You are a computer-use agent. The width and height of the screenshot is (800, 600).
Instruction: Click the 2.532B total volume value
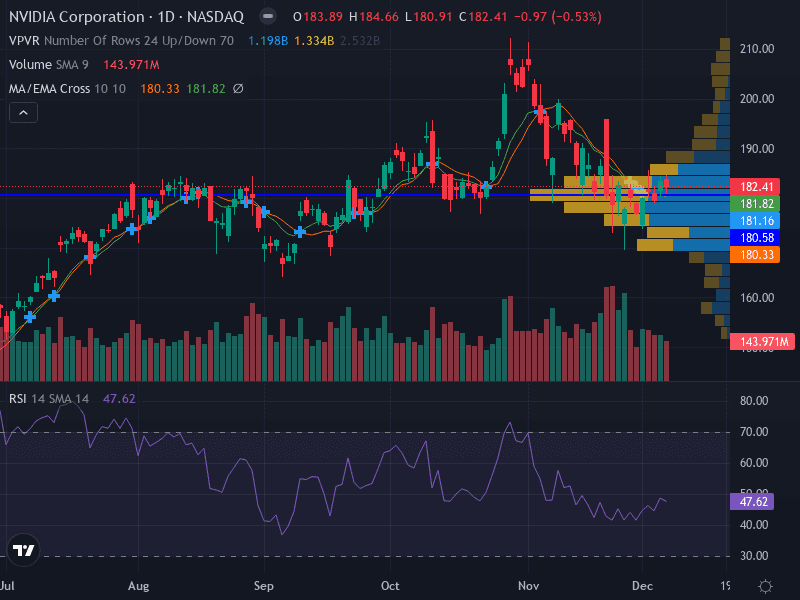click(360, 41)
